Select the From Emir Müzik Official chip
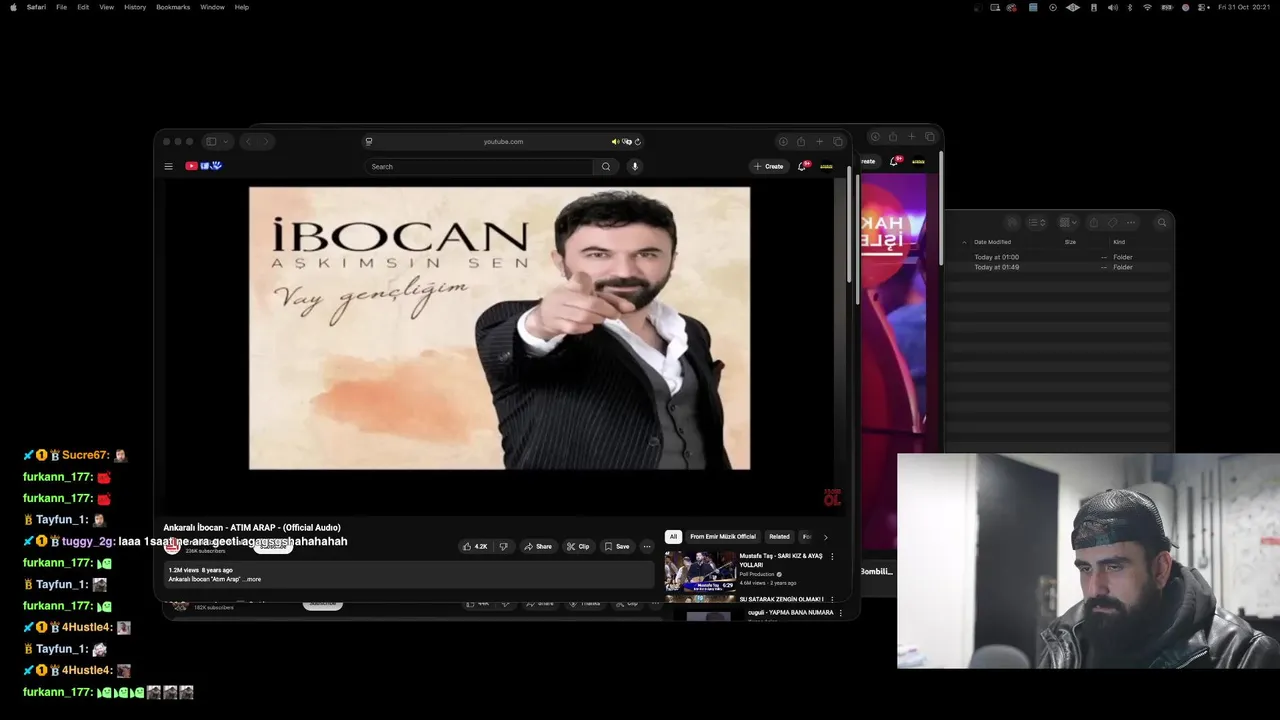Screen dimensions: 1280x720 723,537
